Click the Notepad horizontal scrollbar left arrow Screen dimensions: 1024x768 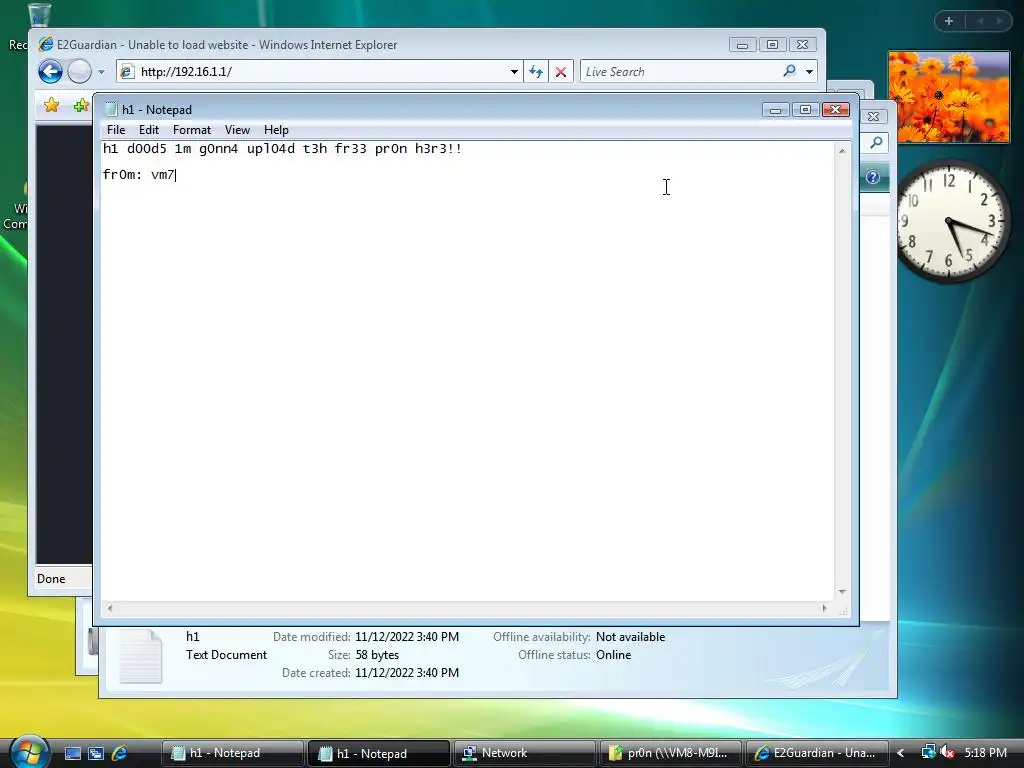[x=110, y=608]
